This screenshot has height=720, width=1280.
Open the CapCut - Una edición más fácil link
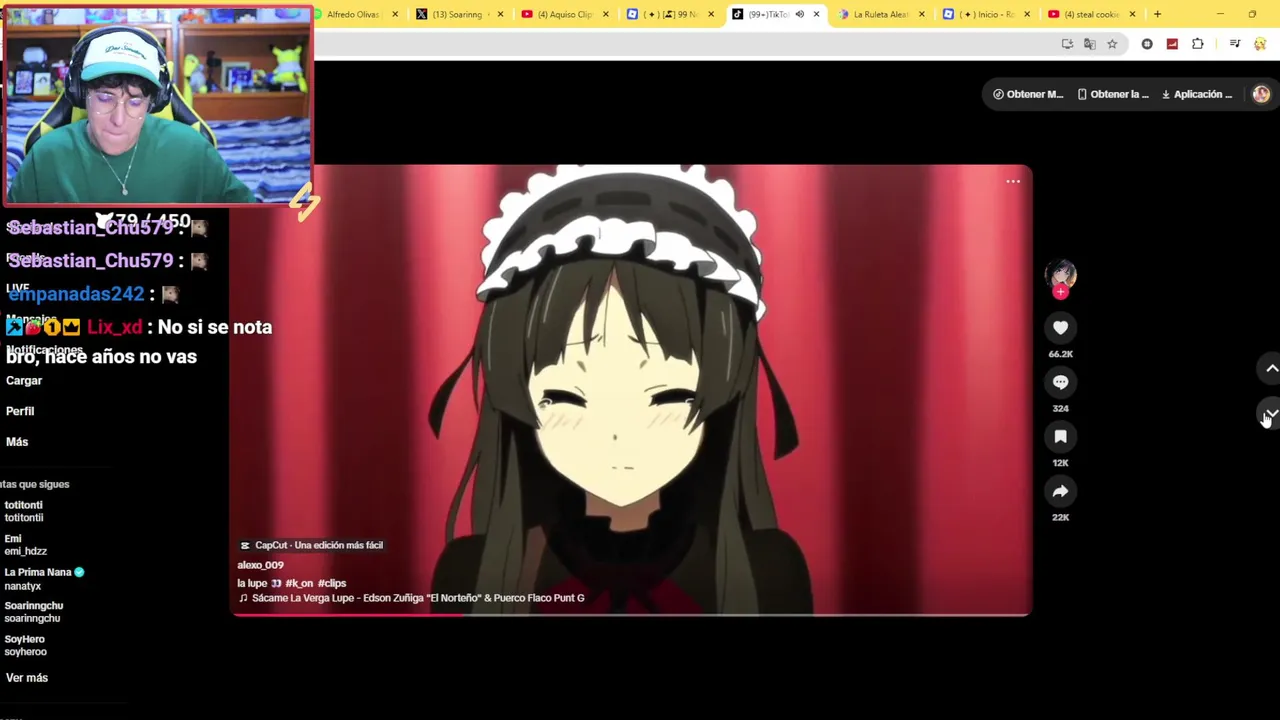pos(311,545)
